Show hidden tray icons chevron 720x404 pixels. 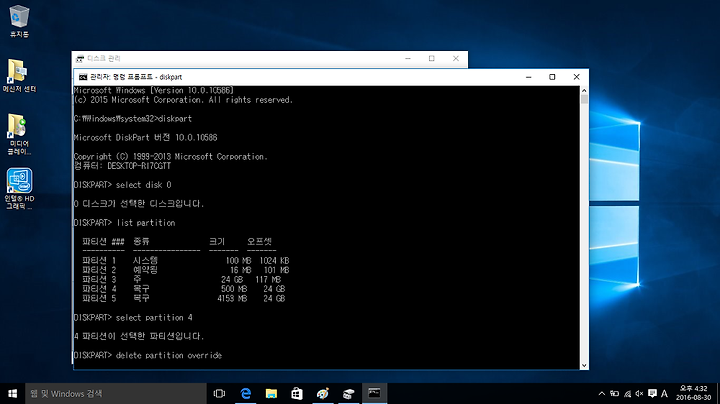click(602, 393)
